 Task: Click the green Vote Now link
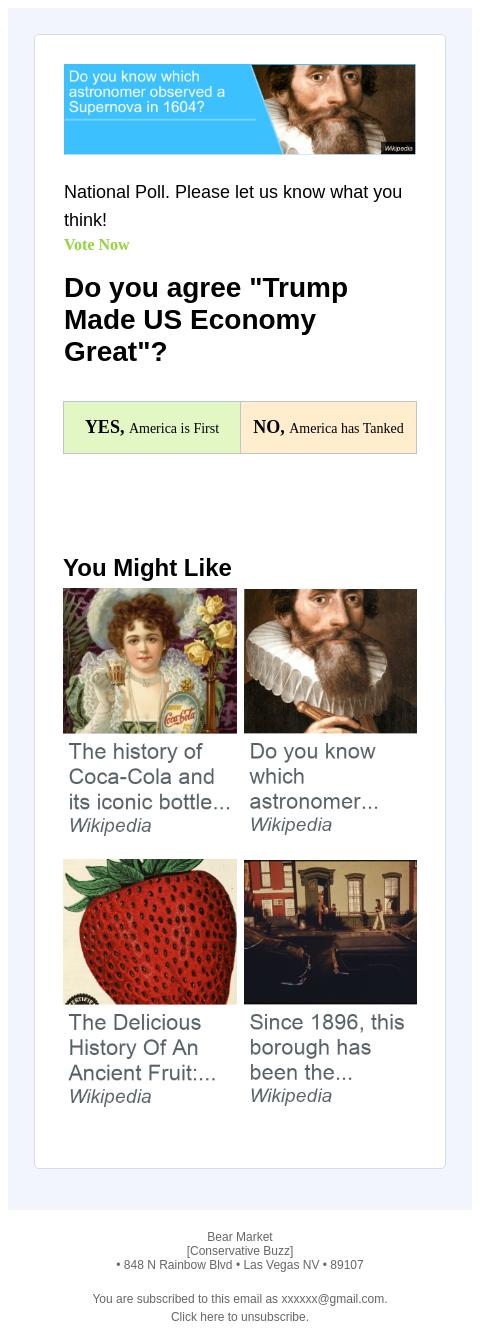[97, 245]
